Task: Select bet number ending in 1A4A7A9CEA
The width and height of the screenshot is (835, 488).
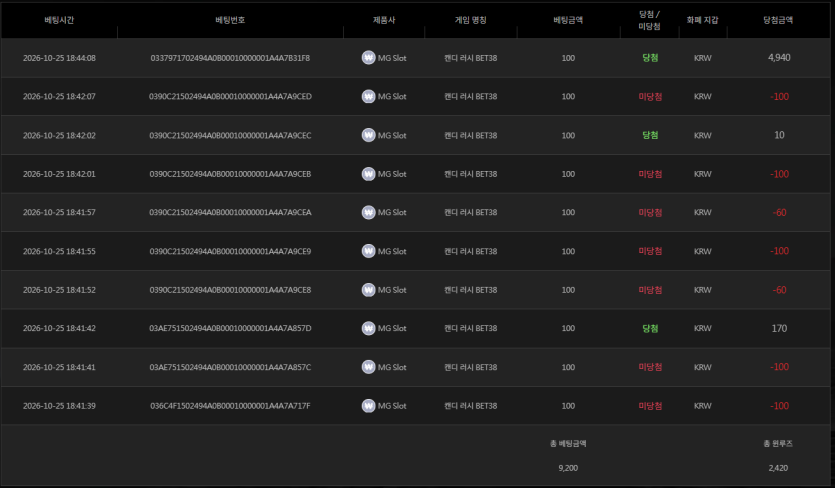Action: click(x=230, y=212)
